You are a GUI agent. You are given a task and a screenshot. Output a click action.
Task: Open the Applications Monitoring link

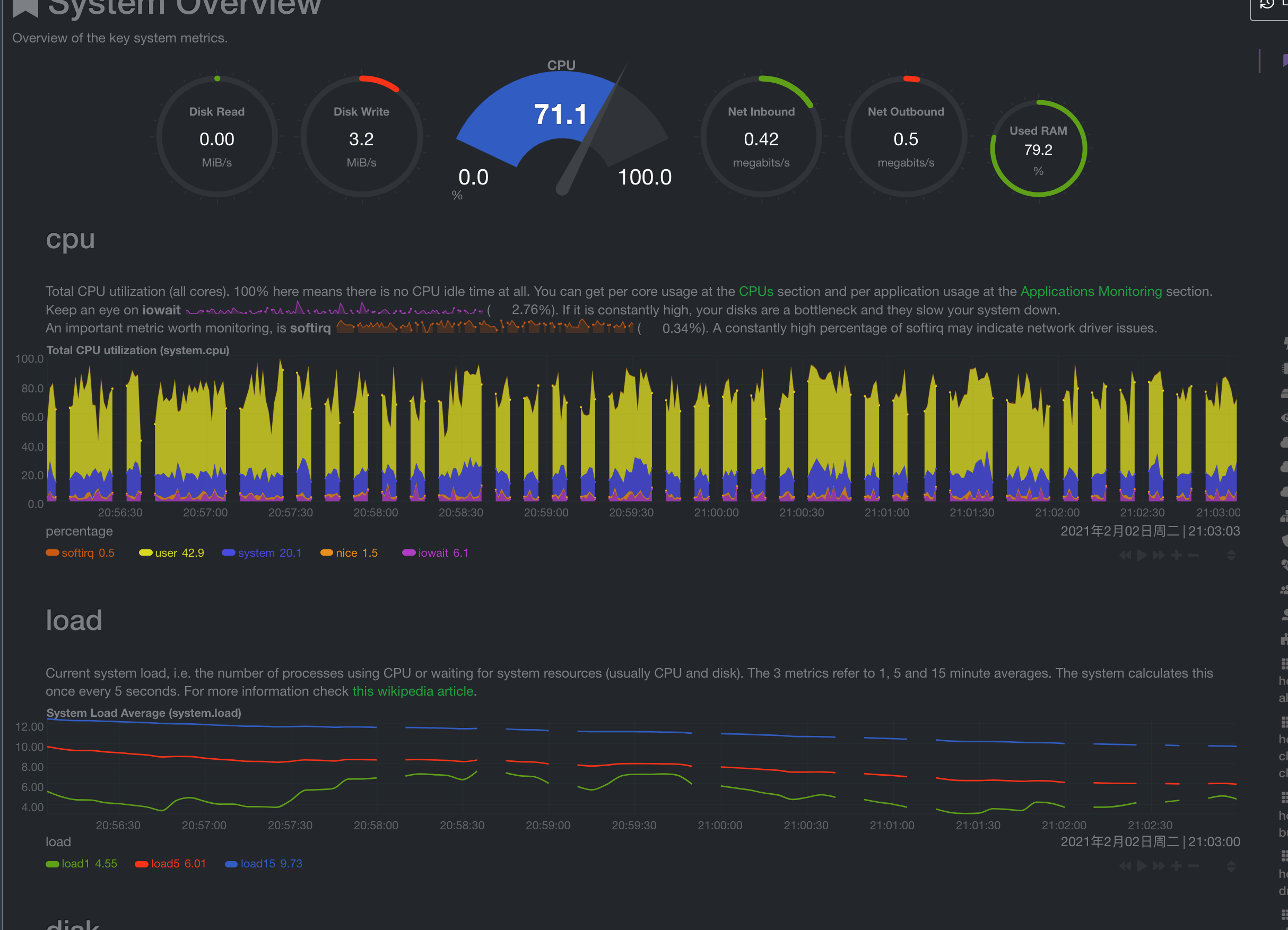pyautogui.click(x=1090, y=291)
